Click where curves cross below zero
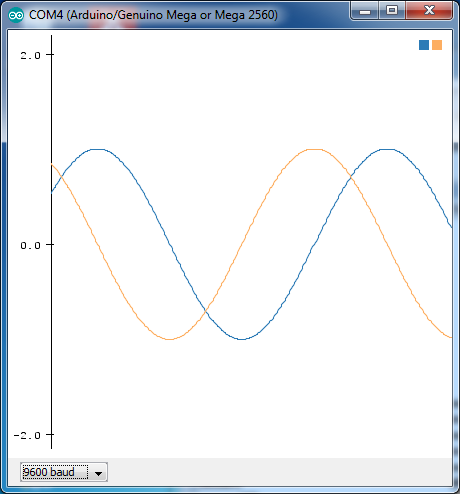Image resolution: width=460 pixels, height=494 pixels. tap(206, 311)
